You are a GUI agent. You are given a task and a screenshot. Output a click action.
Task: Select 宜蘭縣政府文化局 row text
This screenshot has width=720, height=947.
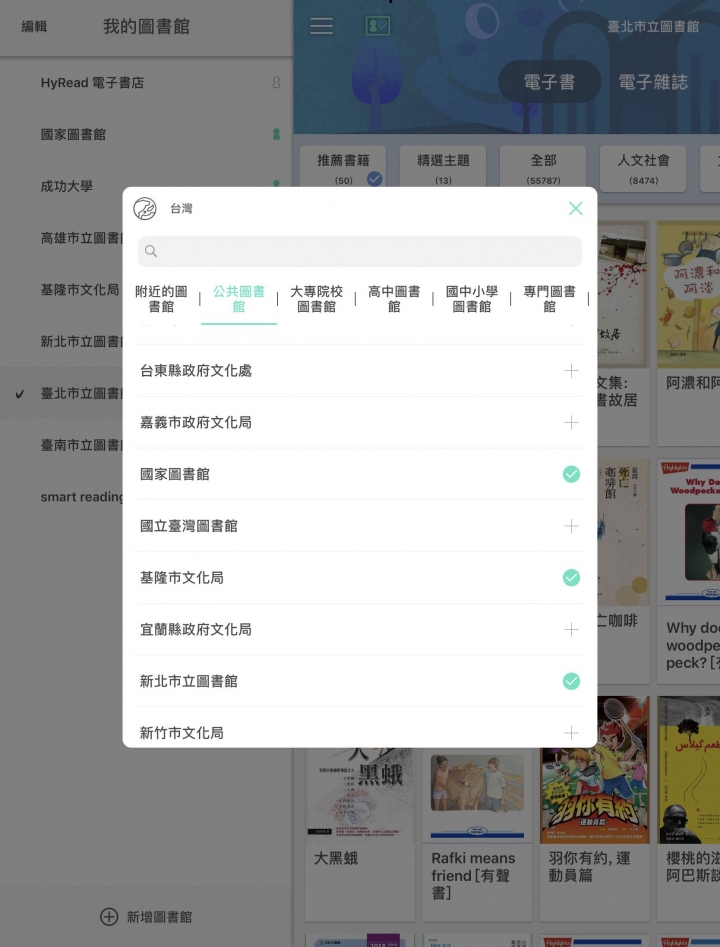[196, 630]
